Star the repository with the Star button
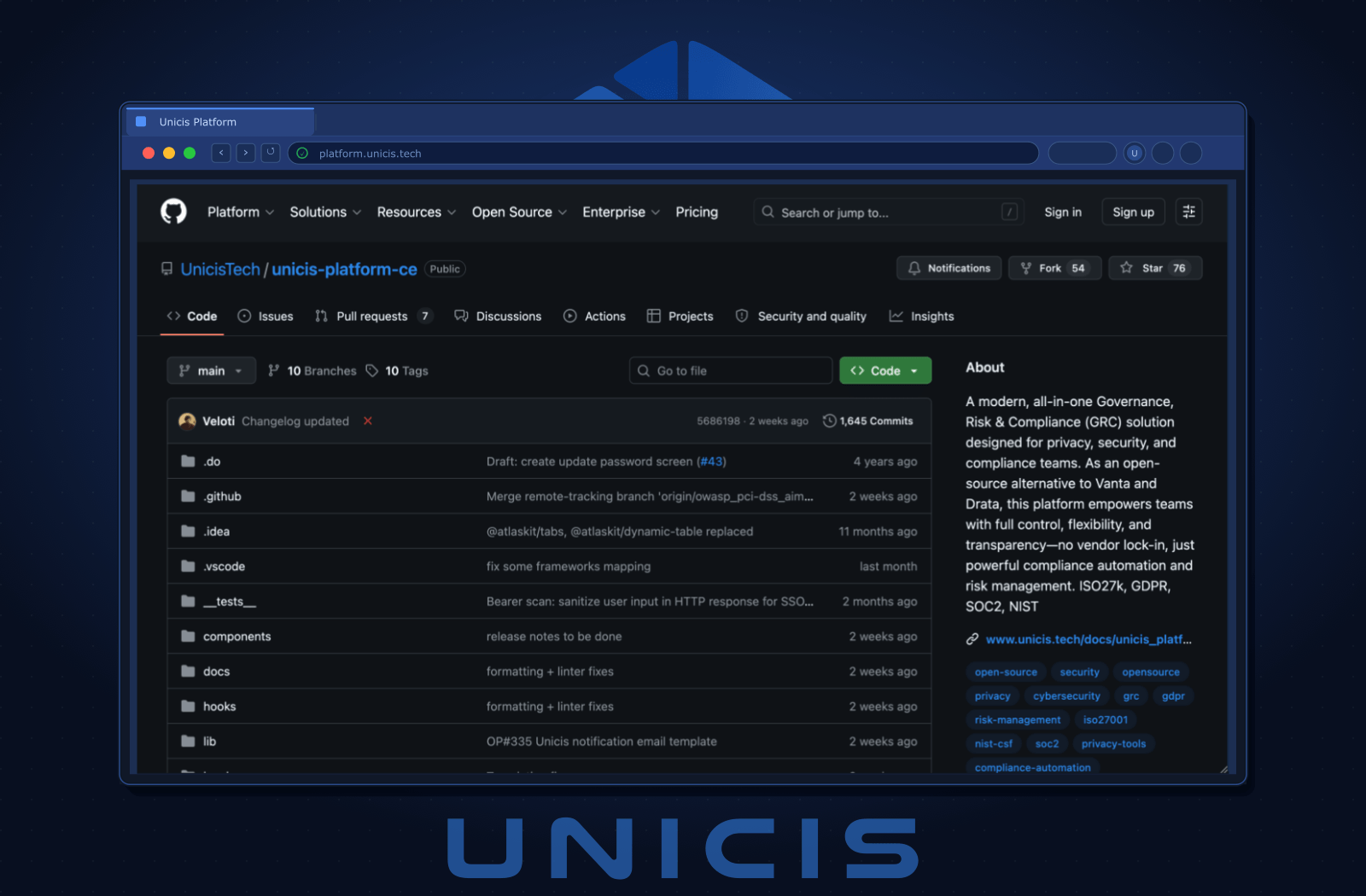This screenshot has height=896, width=1366. (x=1155, y=268)
